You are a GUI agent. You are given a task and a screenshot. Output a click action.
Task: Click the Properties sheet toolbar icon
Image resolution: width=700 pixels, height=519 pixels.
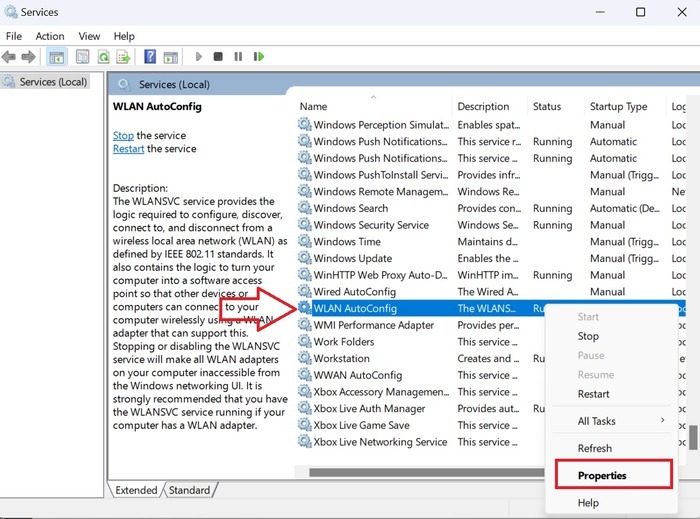pos(83,57)
